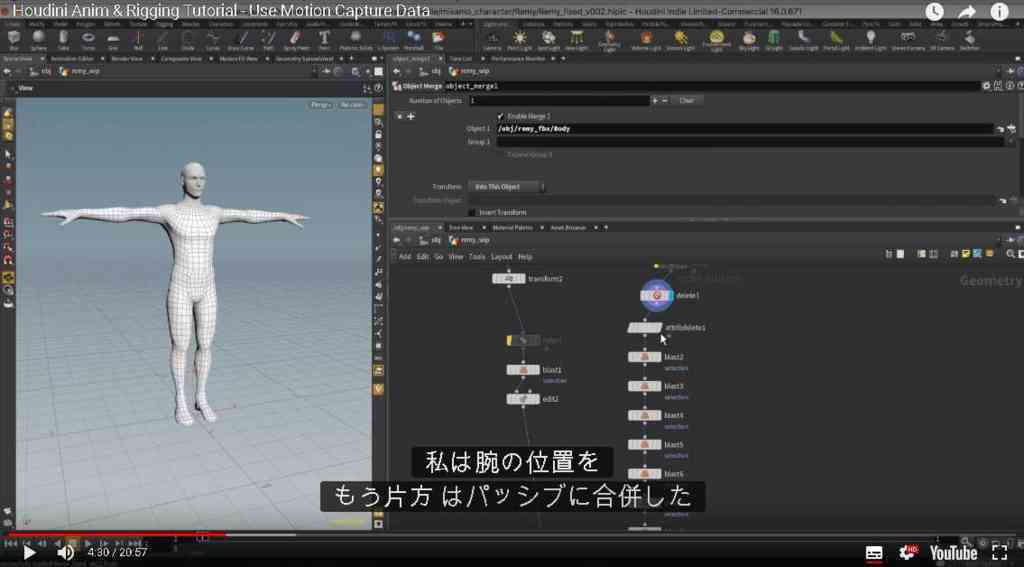
Task: Switch to the Geometry Spreadsheet tab
Action: pyautogui.click(x=304, y=59)
